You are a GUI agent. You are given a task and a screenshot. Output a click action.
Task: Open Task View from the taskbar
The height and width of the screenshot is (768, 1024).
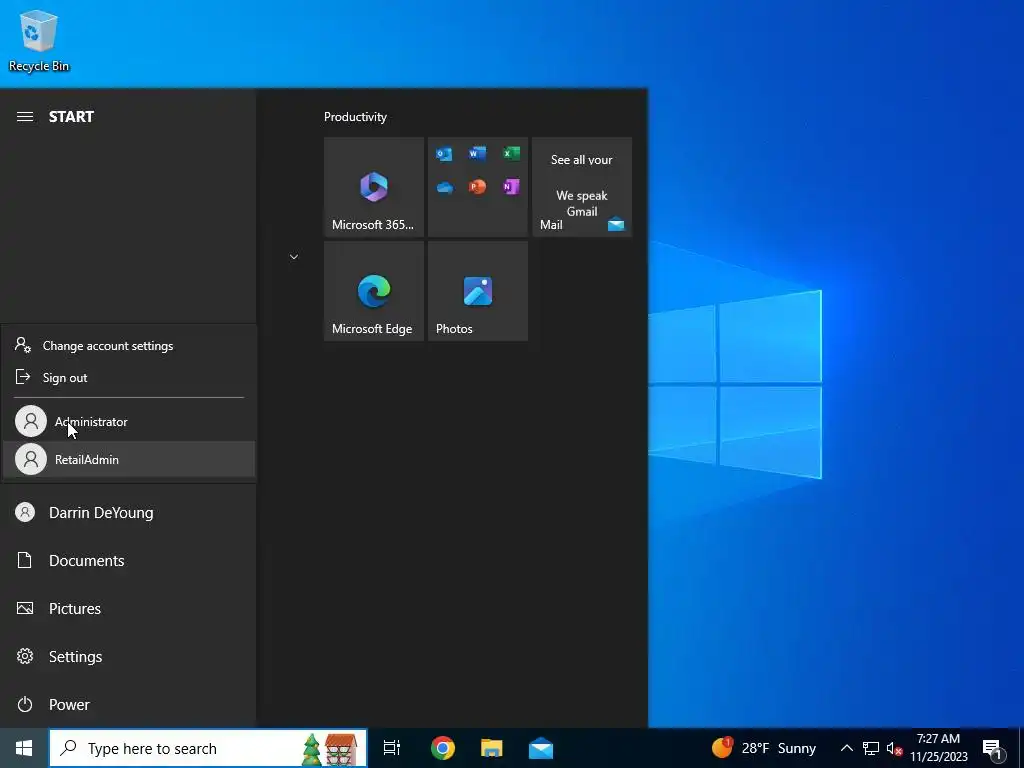pos(392,748)
